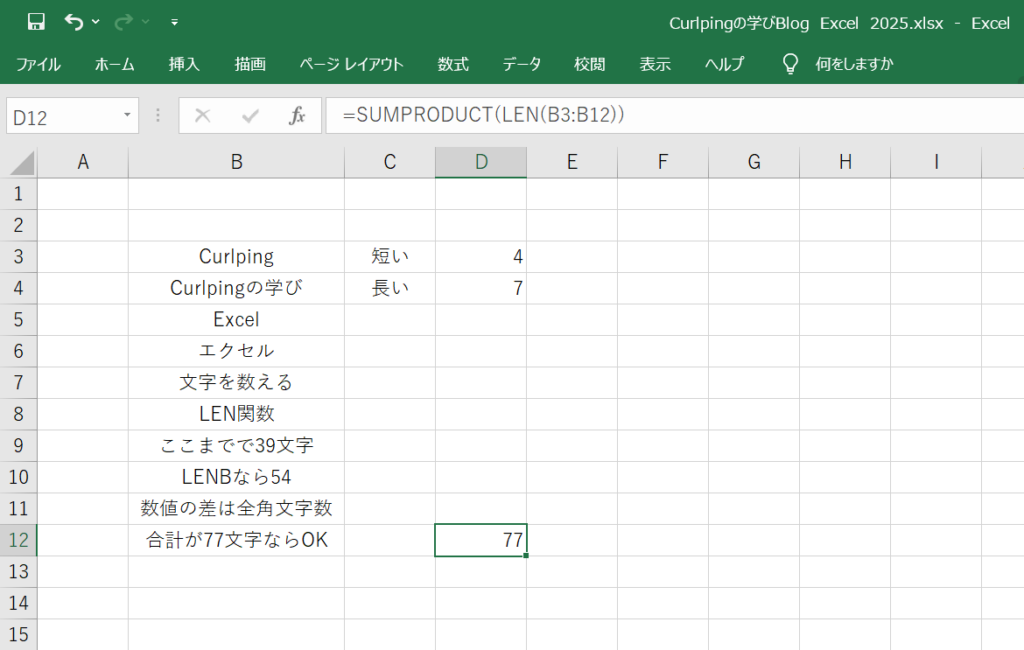
Task: Click in the formula bar text
Action: [x=650, y=116]
